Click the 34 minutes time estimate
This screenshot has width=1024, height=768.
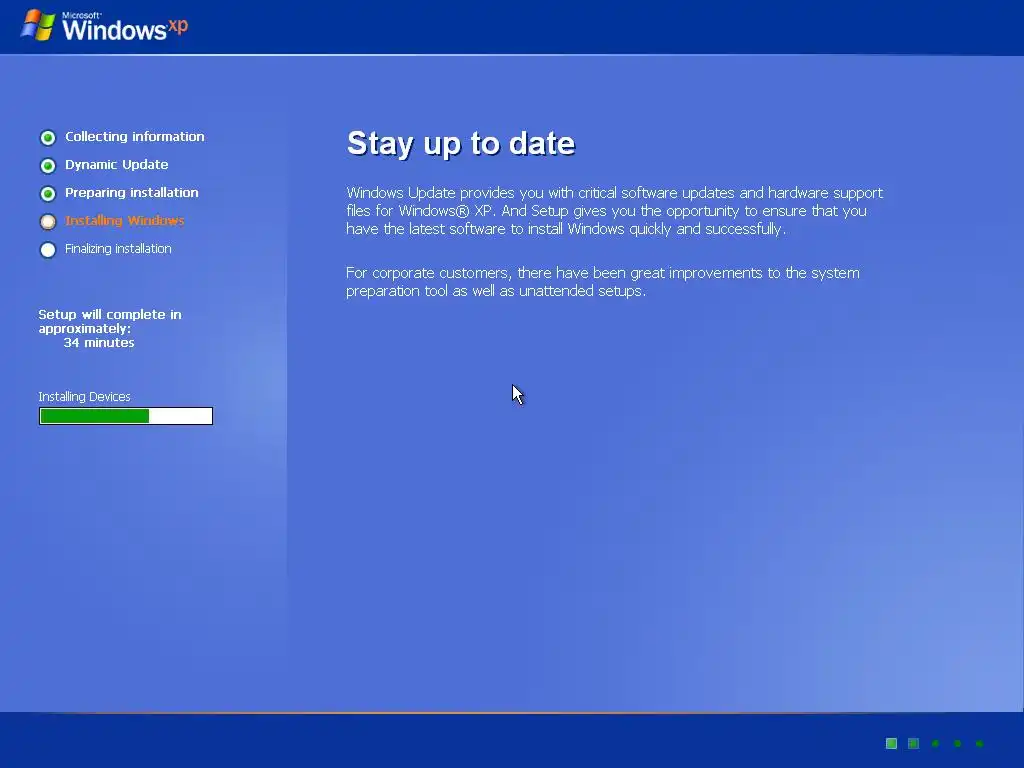[x=99, y=342]
